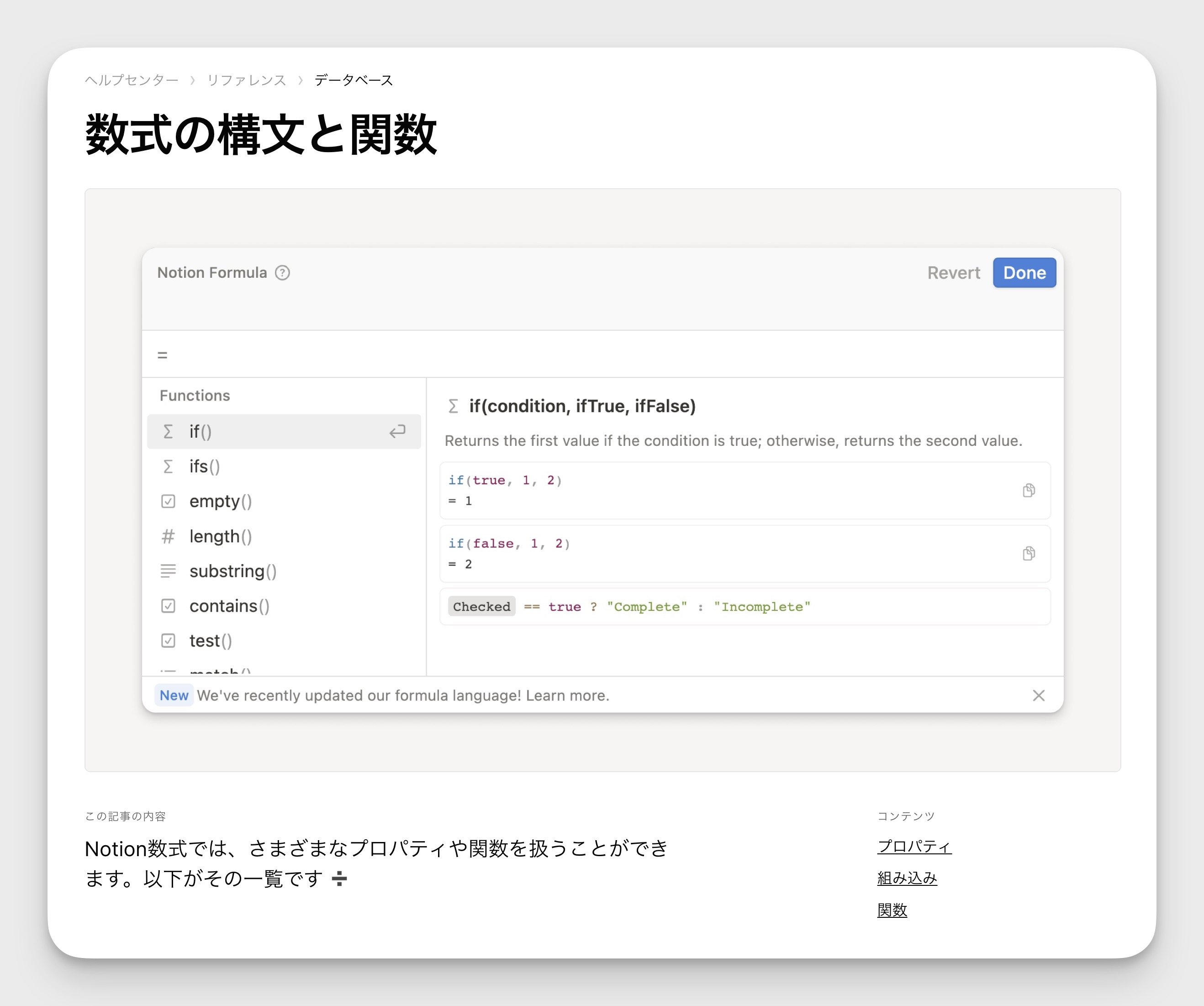Select the test() function
1204x1006 pixels.
(284, 641)
